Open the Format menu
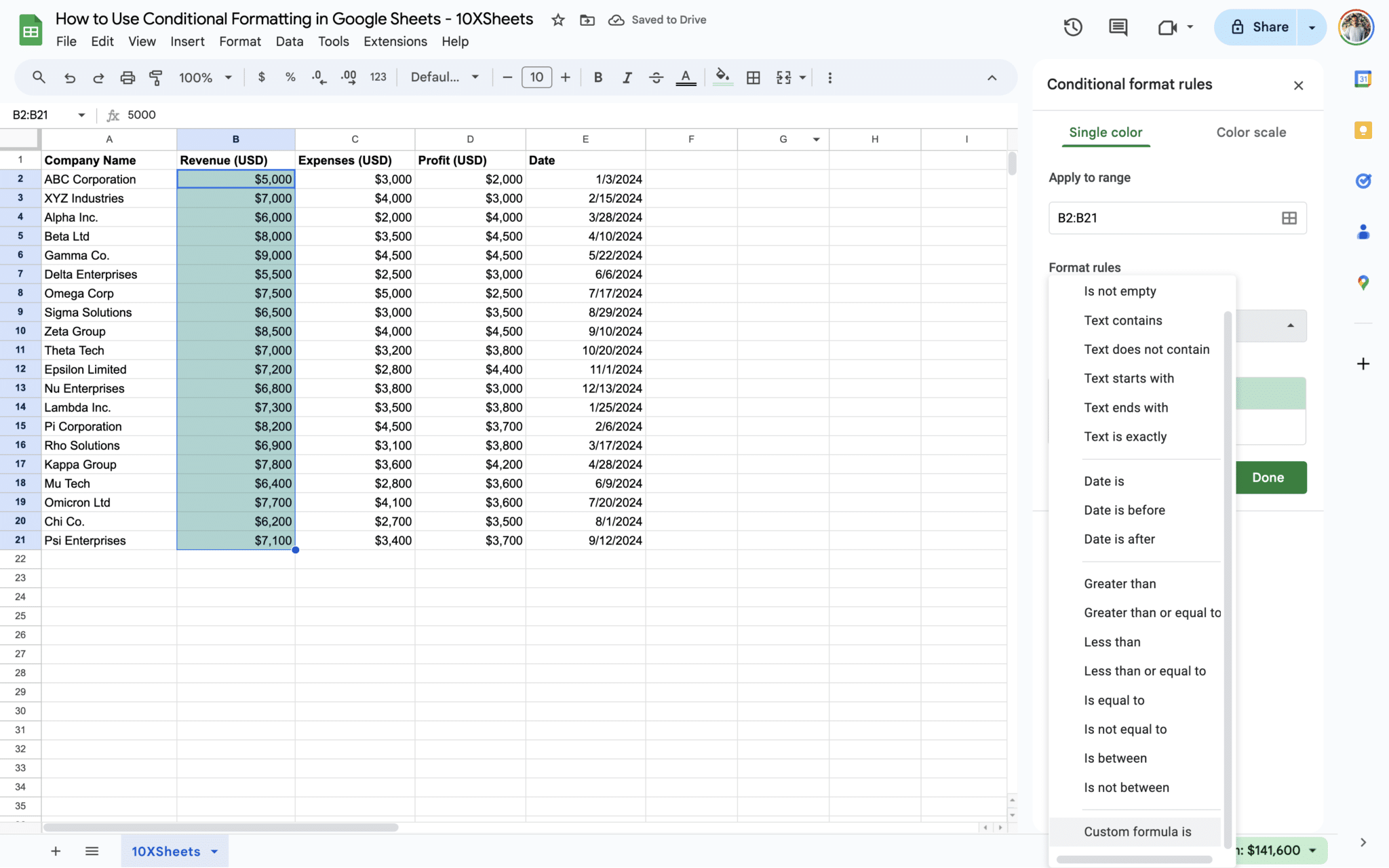Image resolution: width=1389 pixels, height=868 pixels. click(x=240, y=41)
